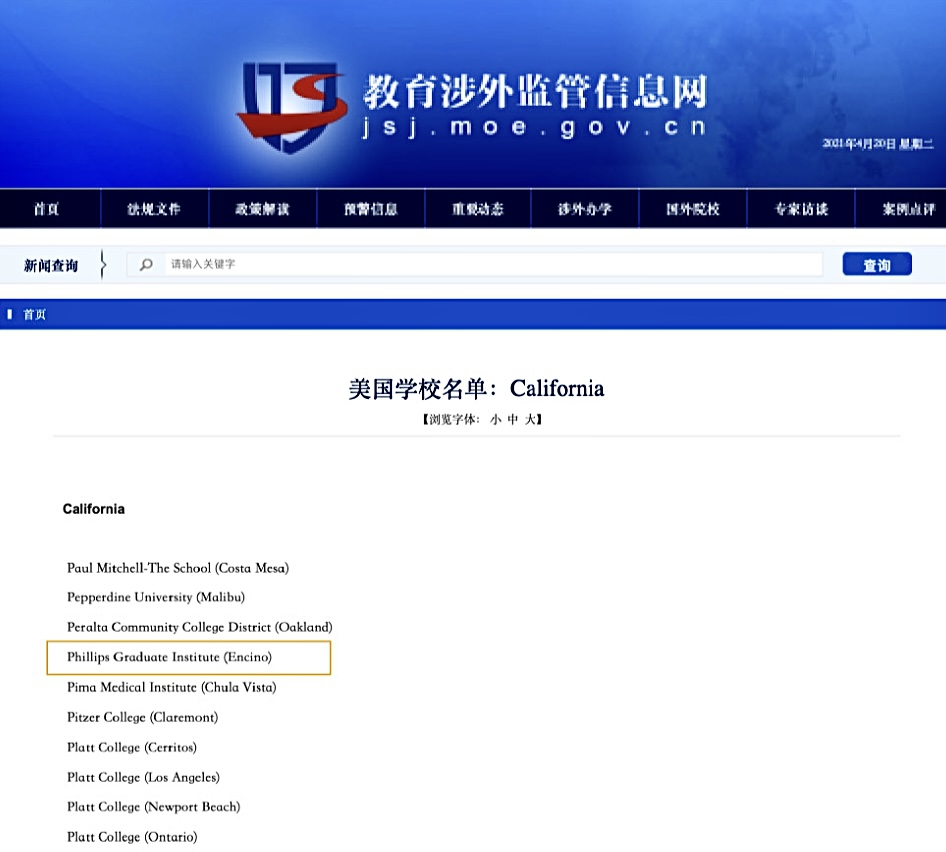Set browsing font size to 大
This screenshot has width=946, height=852.
click(530, 419)
